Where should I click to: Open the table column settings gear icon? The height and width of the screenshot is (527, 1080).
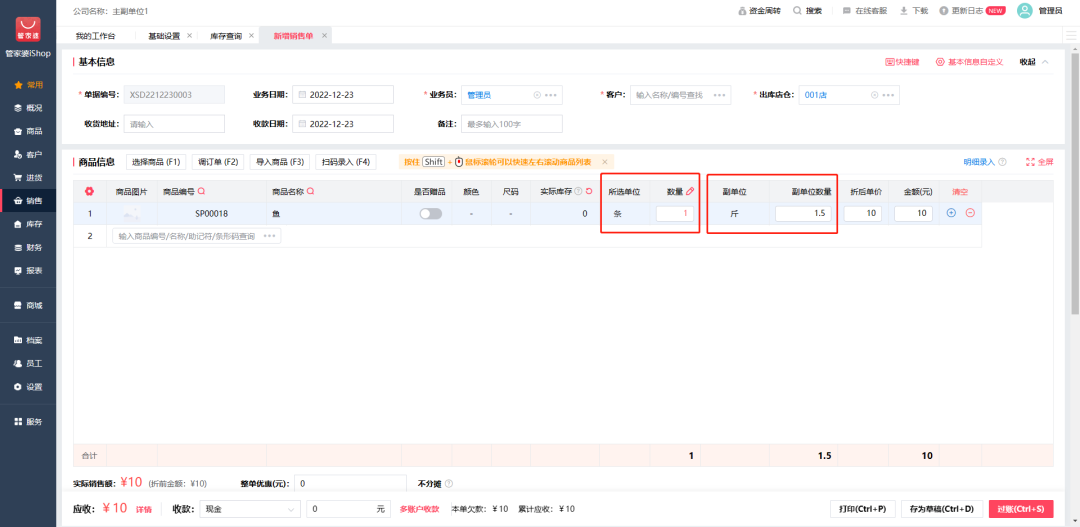pos(89,192)
